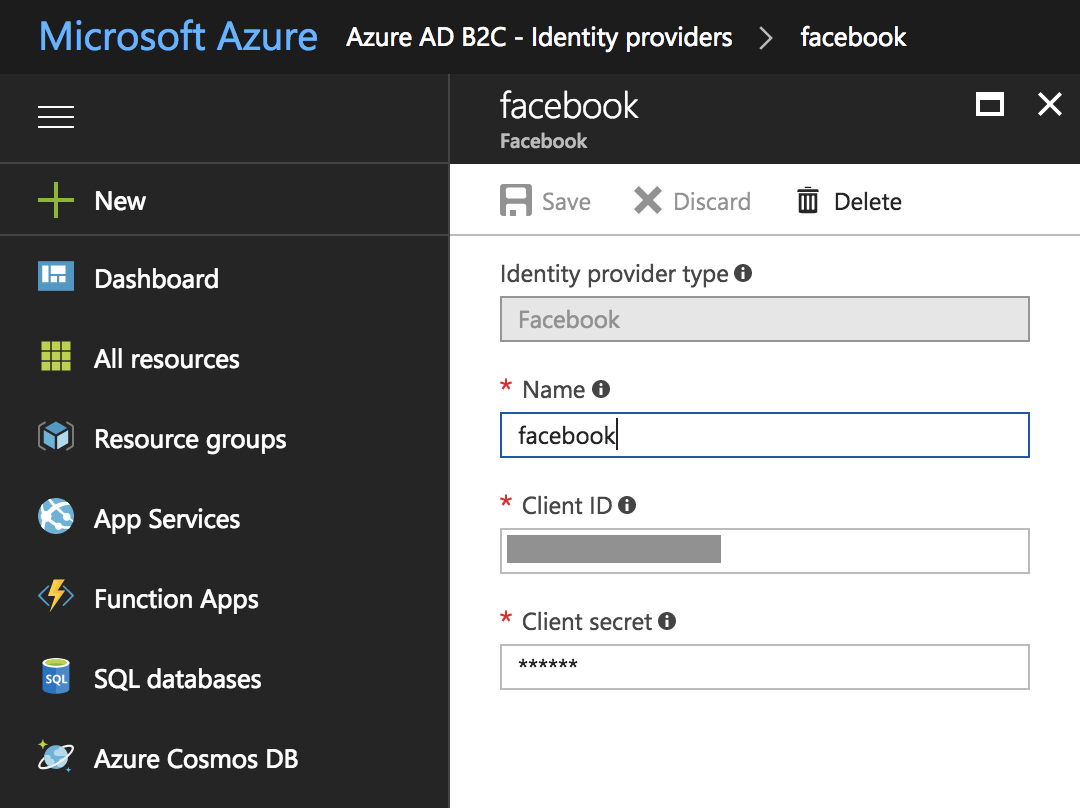Click the Save button label

coord(566,202)
